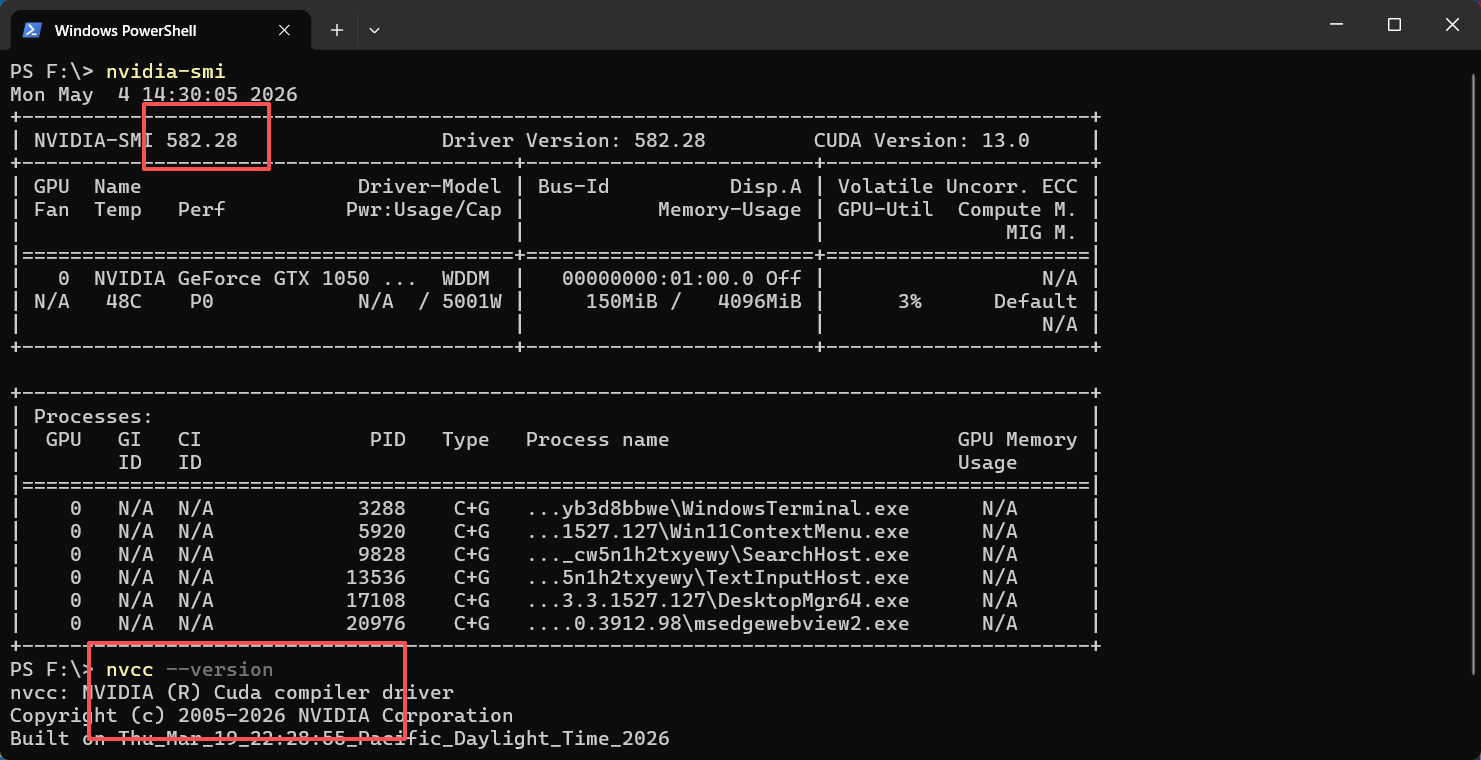Click the 'GPU-Util' column header
This screenshot has width=1481, height=760.
pos(886,209)
